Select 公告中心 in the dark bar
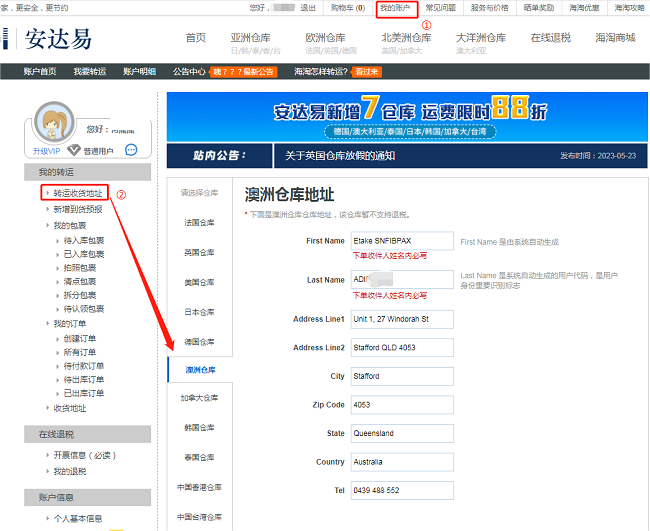The image size is (650, 531). click(x=189, y=71)
